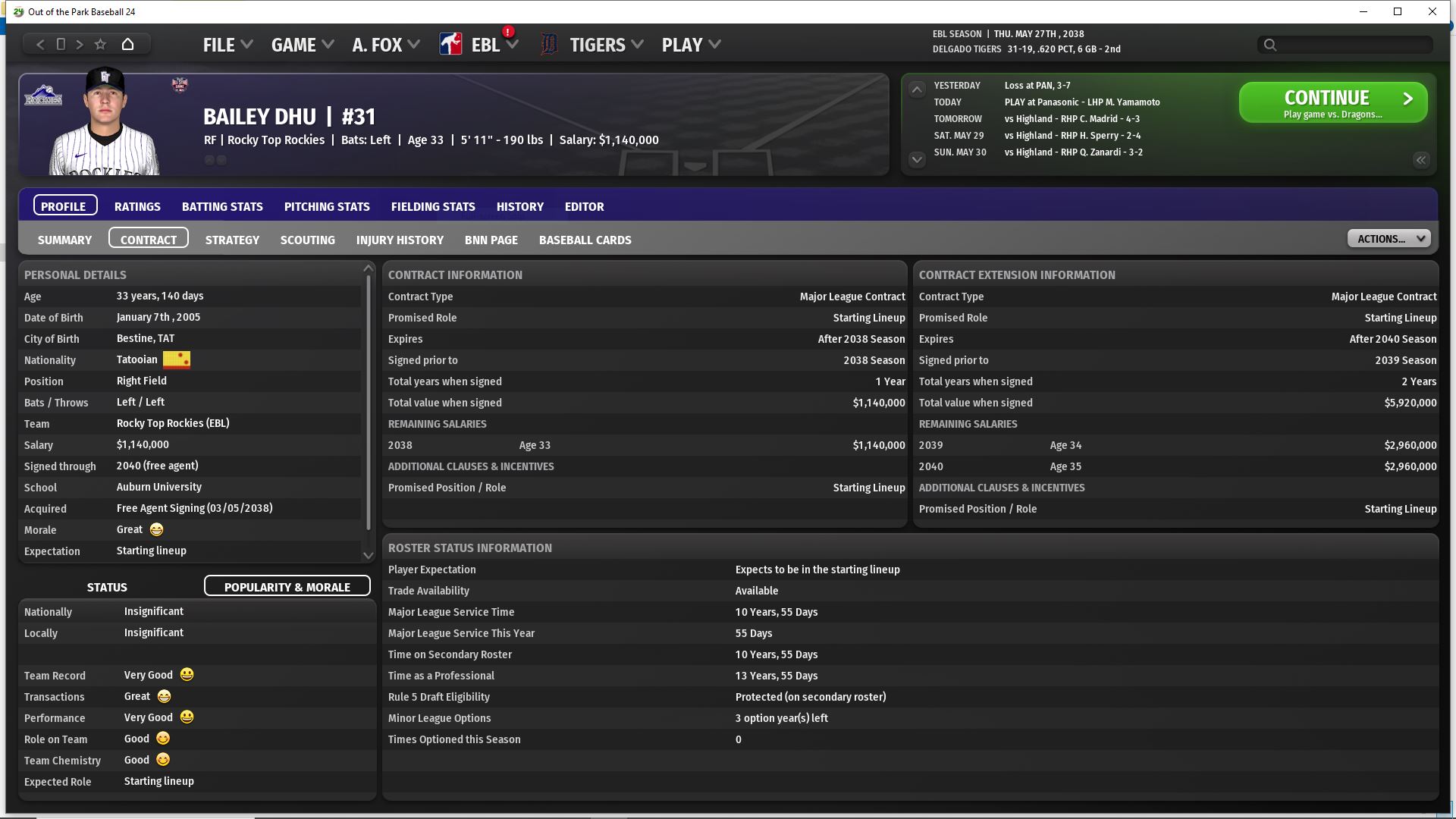Click the Tigers team logo icon

[x=549, y=45]
